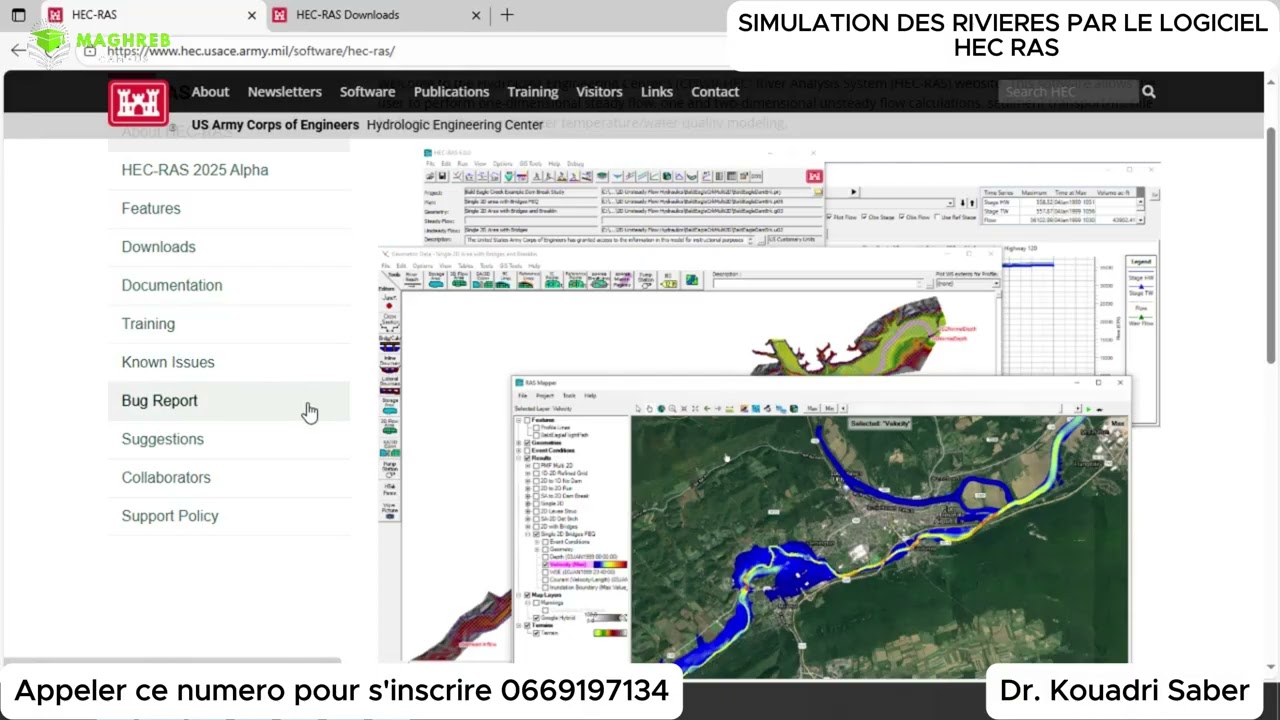
Task: Open the browser tab actions icon
Action: [x=18, y=15]
